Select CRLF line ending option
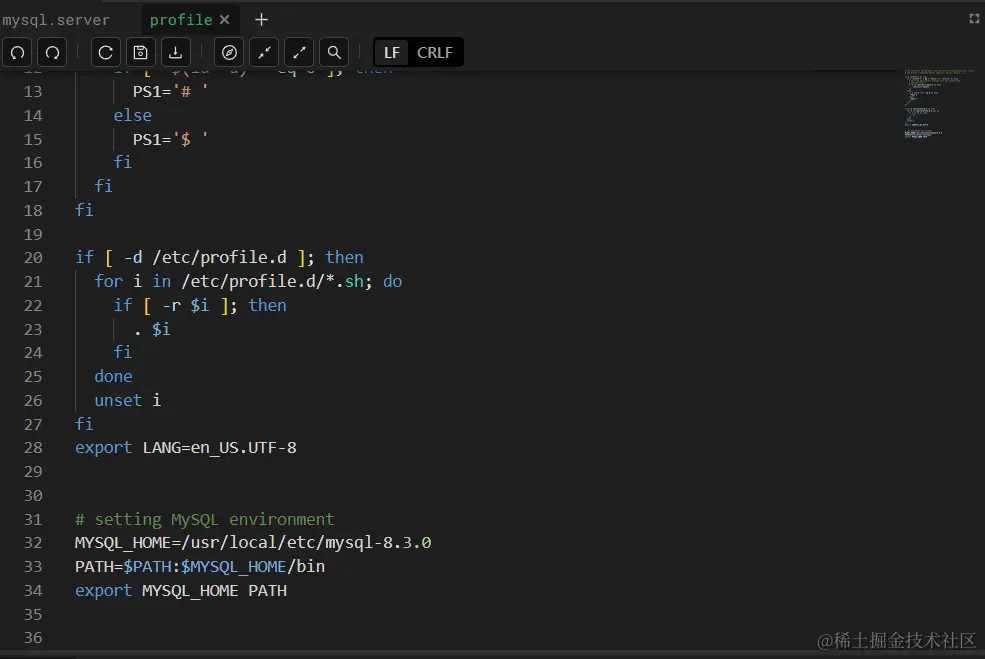The width and height of the screenshot is (985, 659). (435, 52)
